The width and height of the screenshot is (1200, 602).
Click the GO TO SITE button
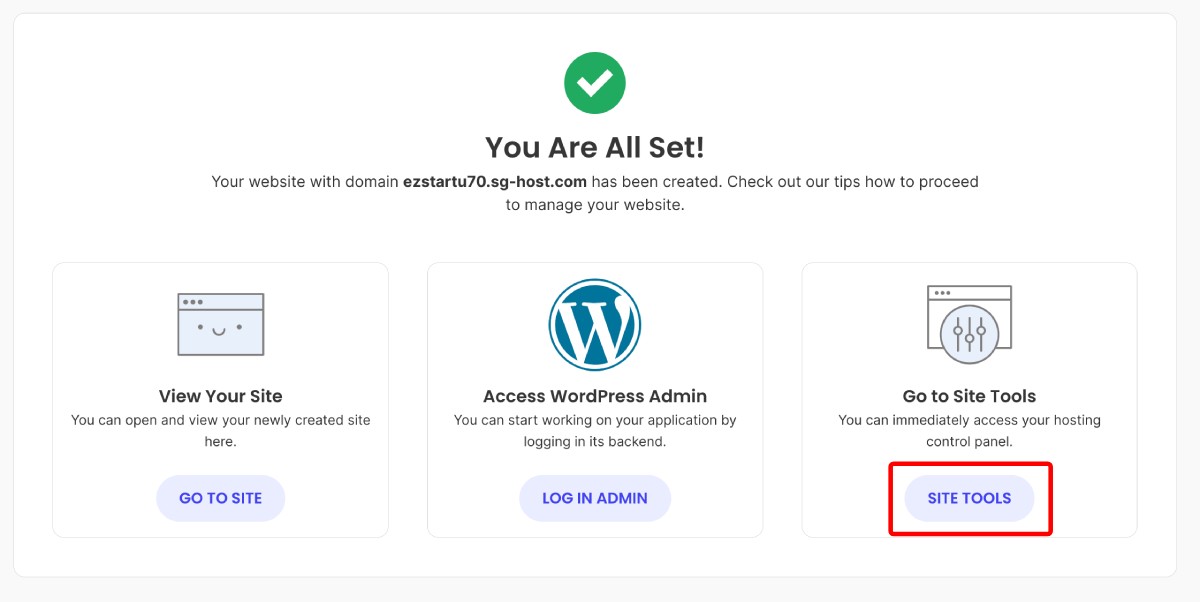click(x=220, y=497)
